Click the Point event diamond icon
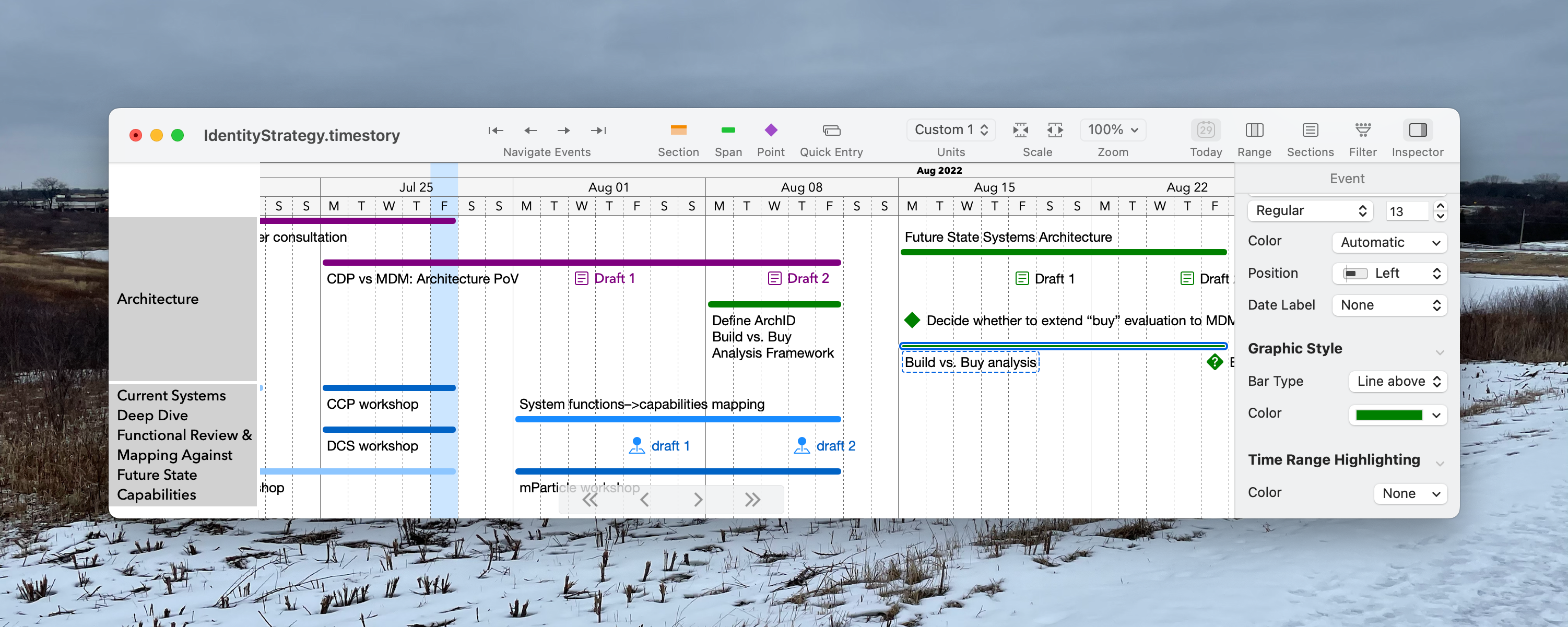Viewport: 1568px width, 627px height. point(771,131)
